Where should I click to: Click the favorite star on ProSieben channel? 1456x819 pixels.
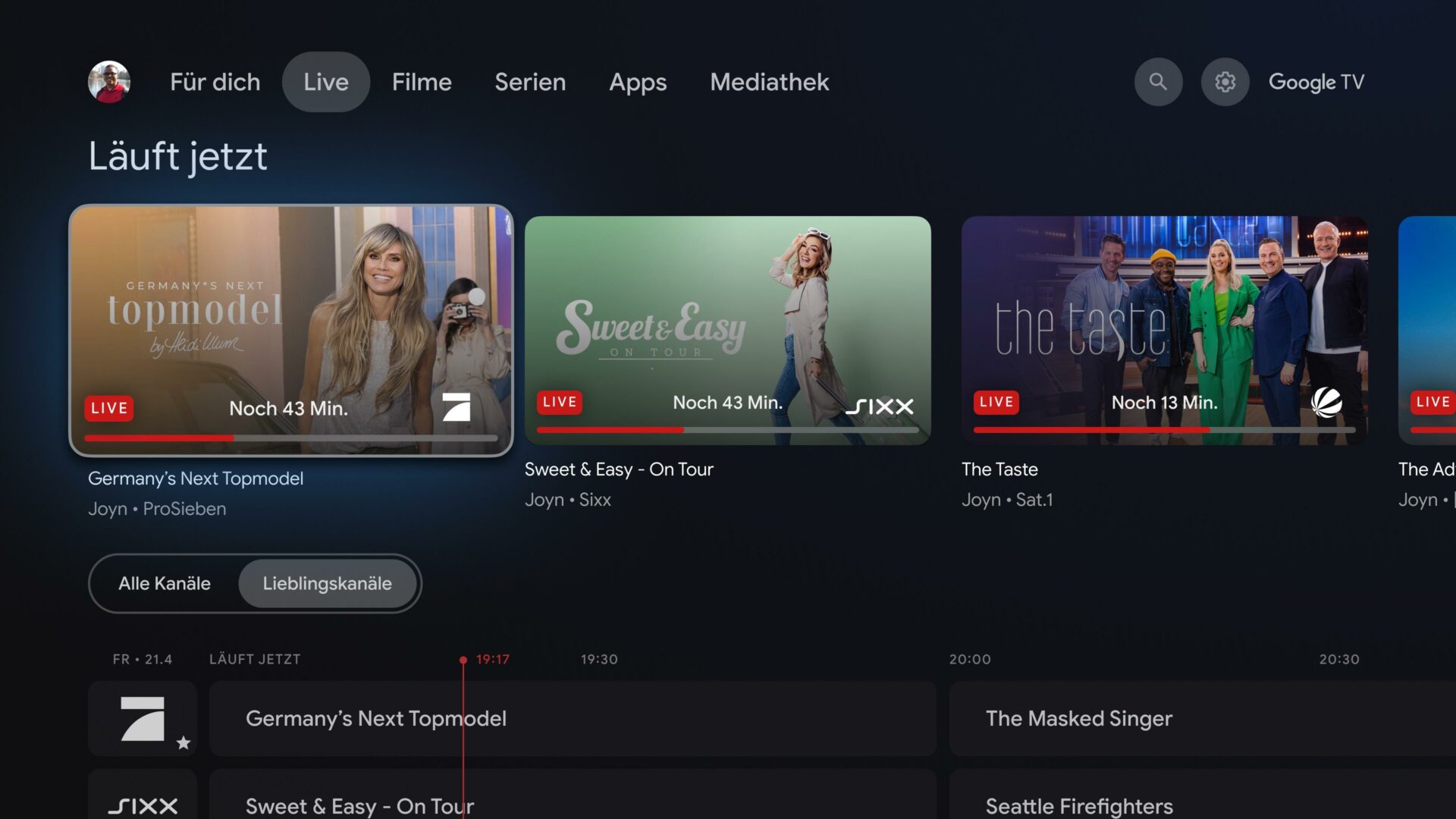[184, 742]
